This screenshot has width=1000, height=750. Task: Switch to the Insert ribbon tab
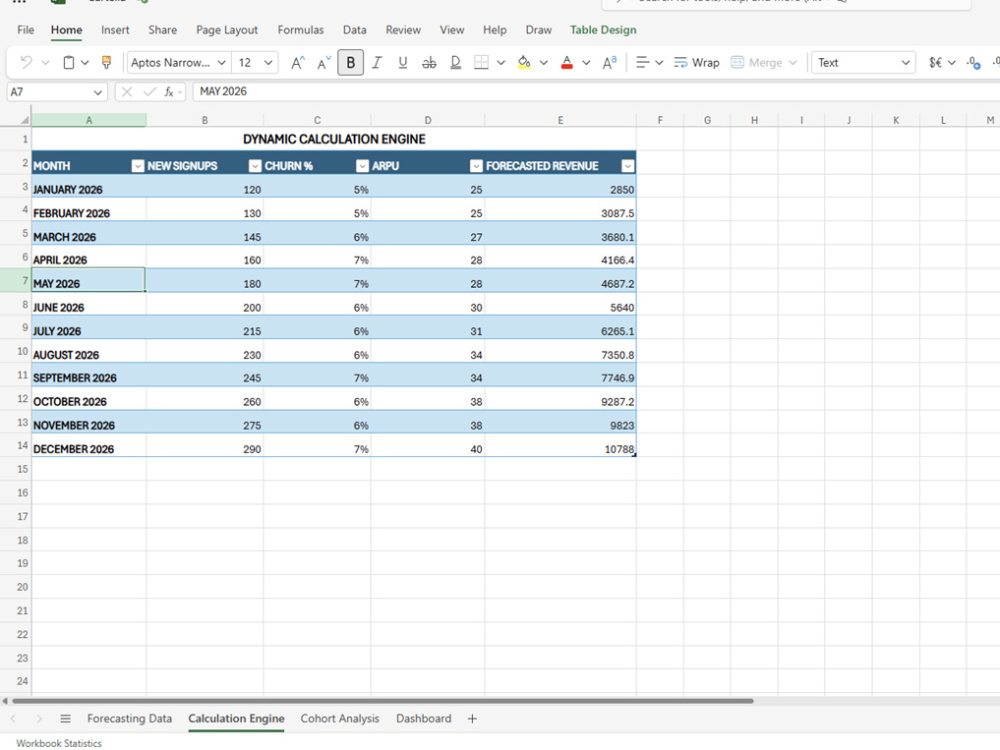point(115,30)
